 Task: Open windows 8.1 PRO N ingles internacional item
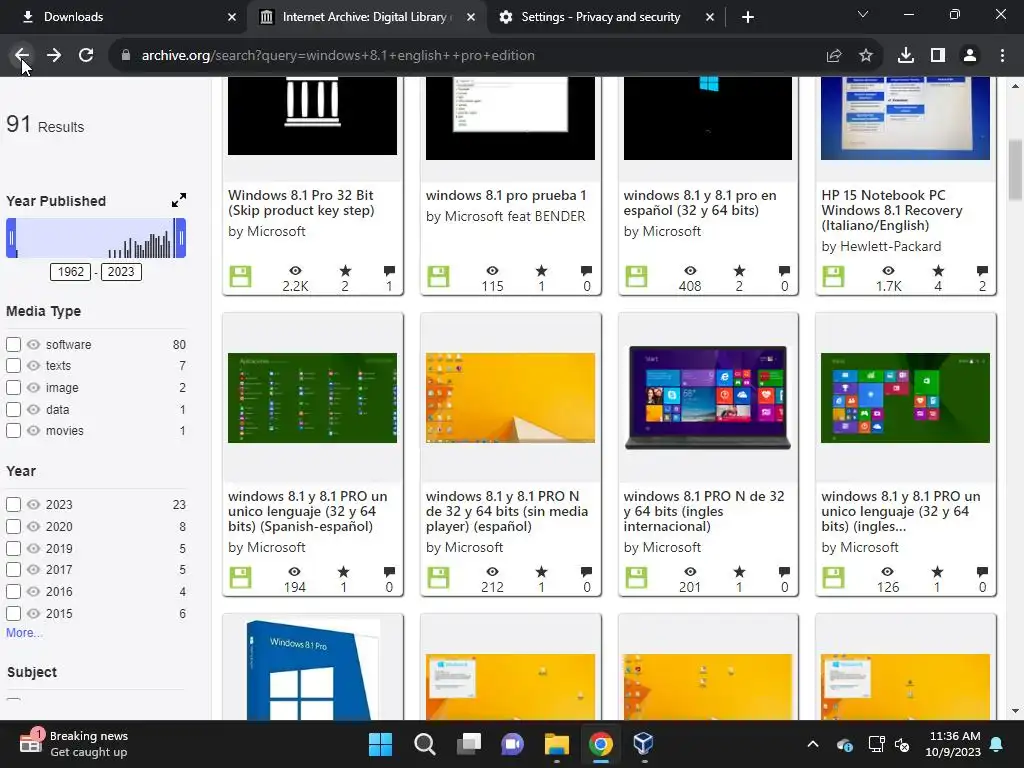pos(704,511)
